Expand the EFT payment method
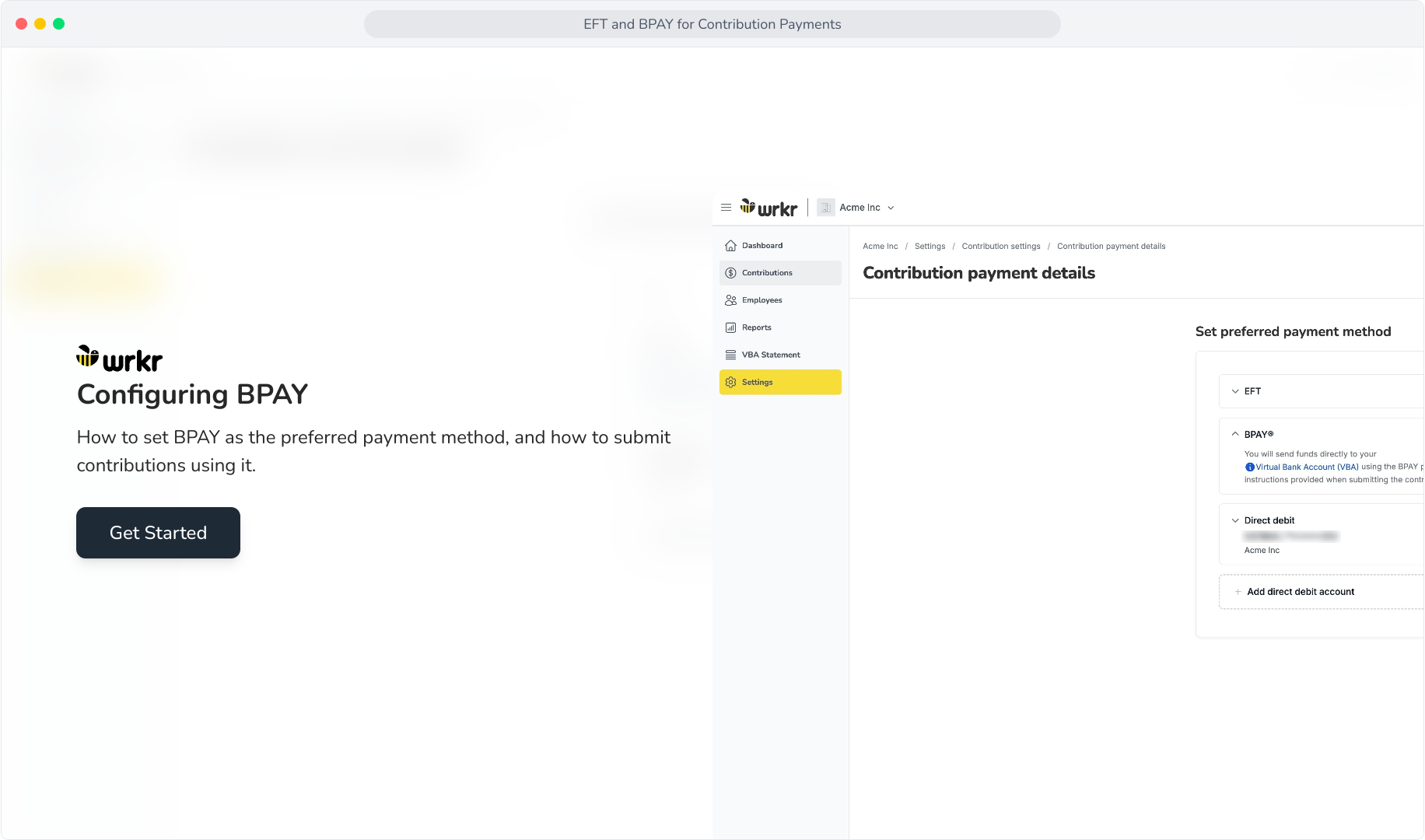 [1321, 391]
